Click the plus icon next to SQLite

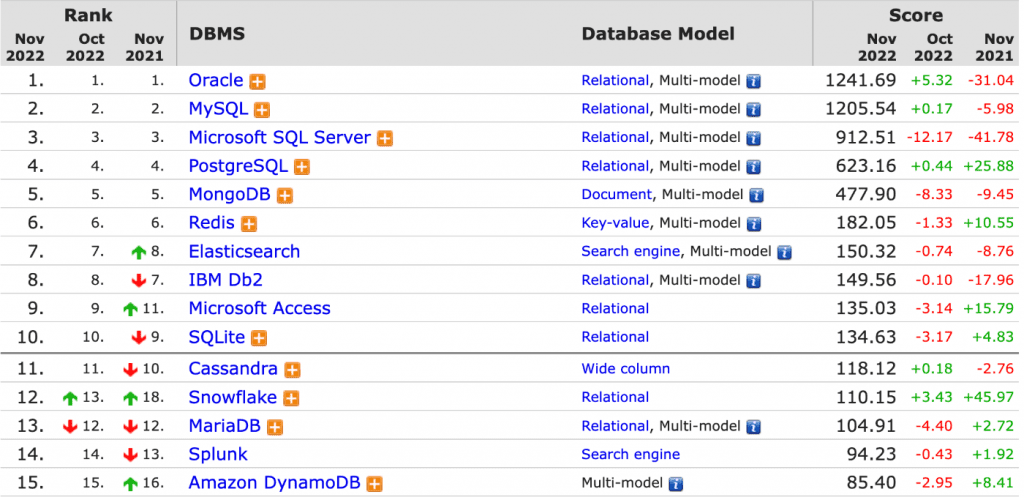(259, 338)
